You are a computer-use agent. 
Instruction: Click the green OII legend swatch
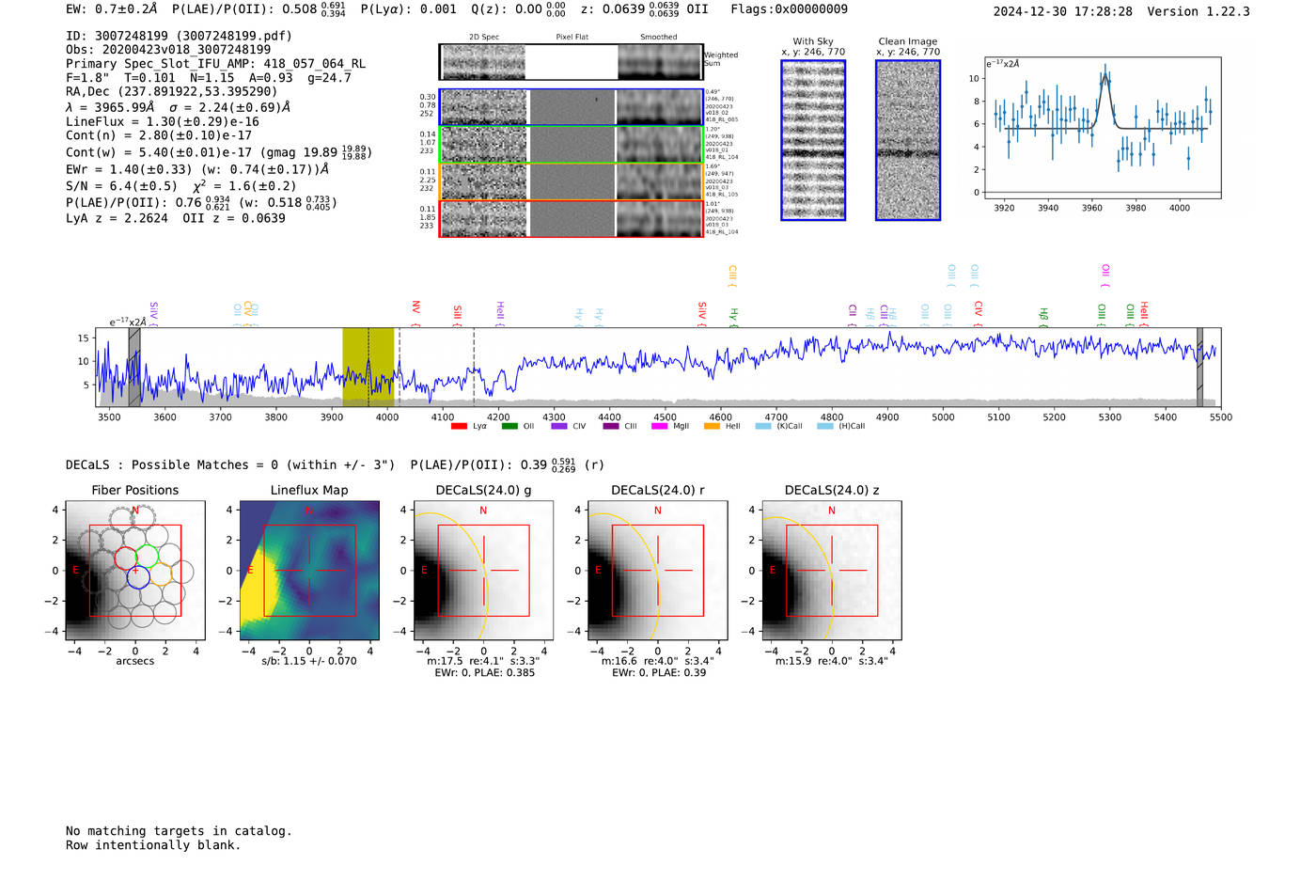point(509,427)
